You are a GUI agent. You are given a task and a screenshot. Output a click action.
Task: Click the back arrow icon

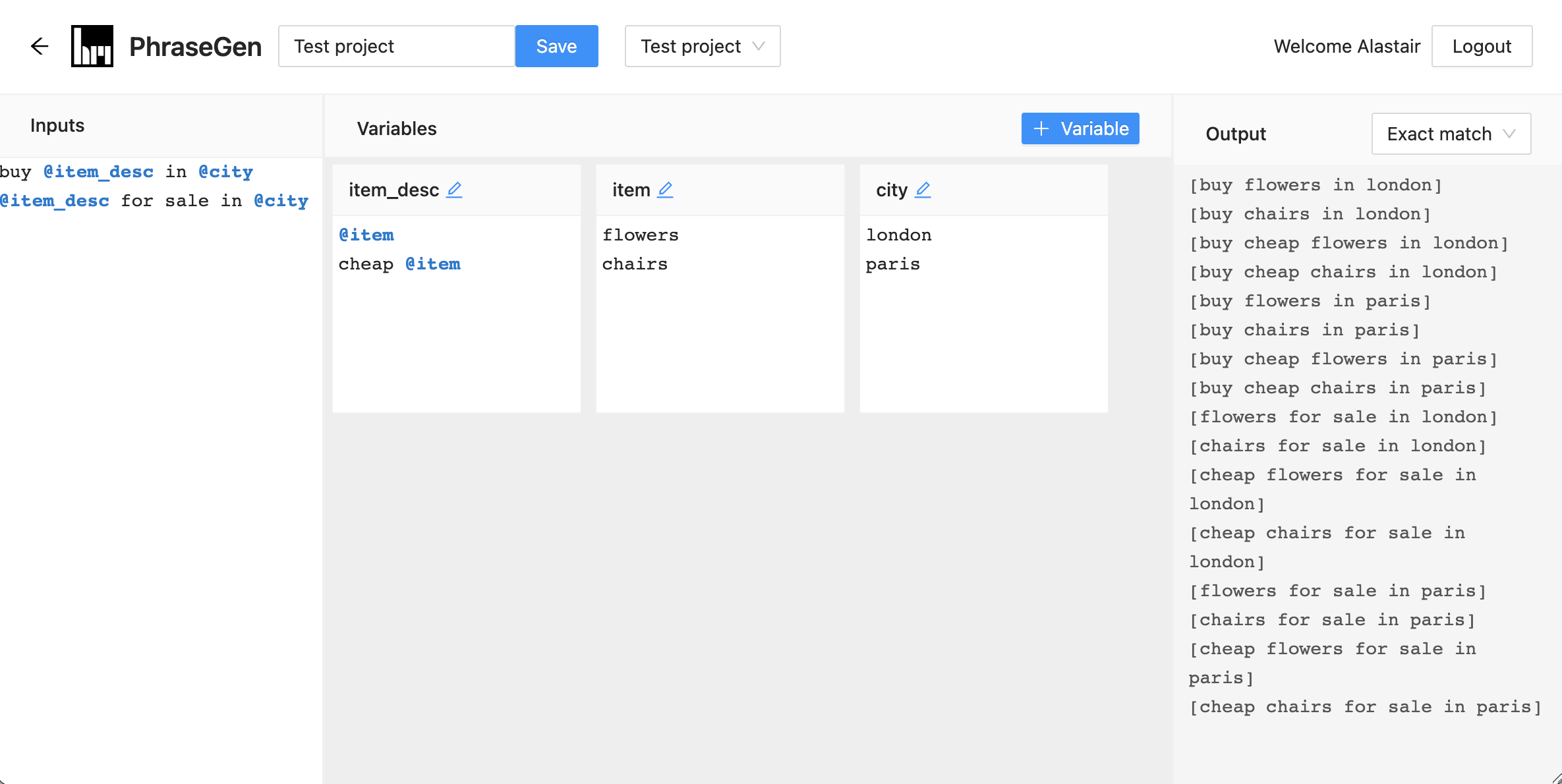pyautogui.click(x=40, y=46)
